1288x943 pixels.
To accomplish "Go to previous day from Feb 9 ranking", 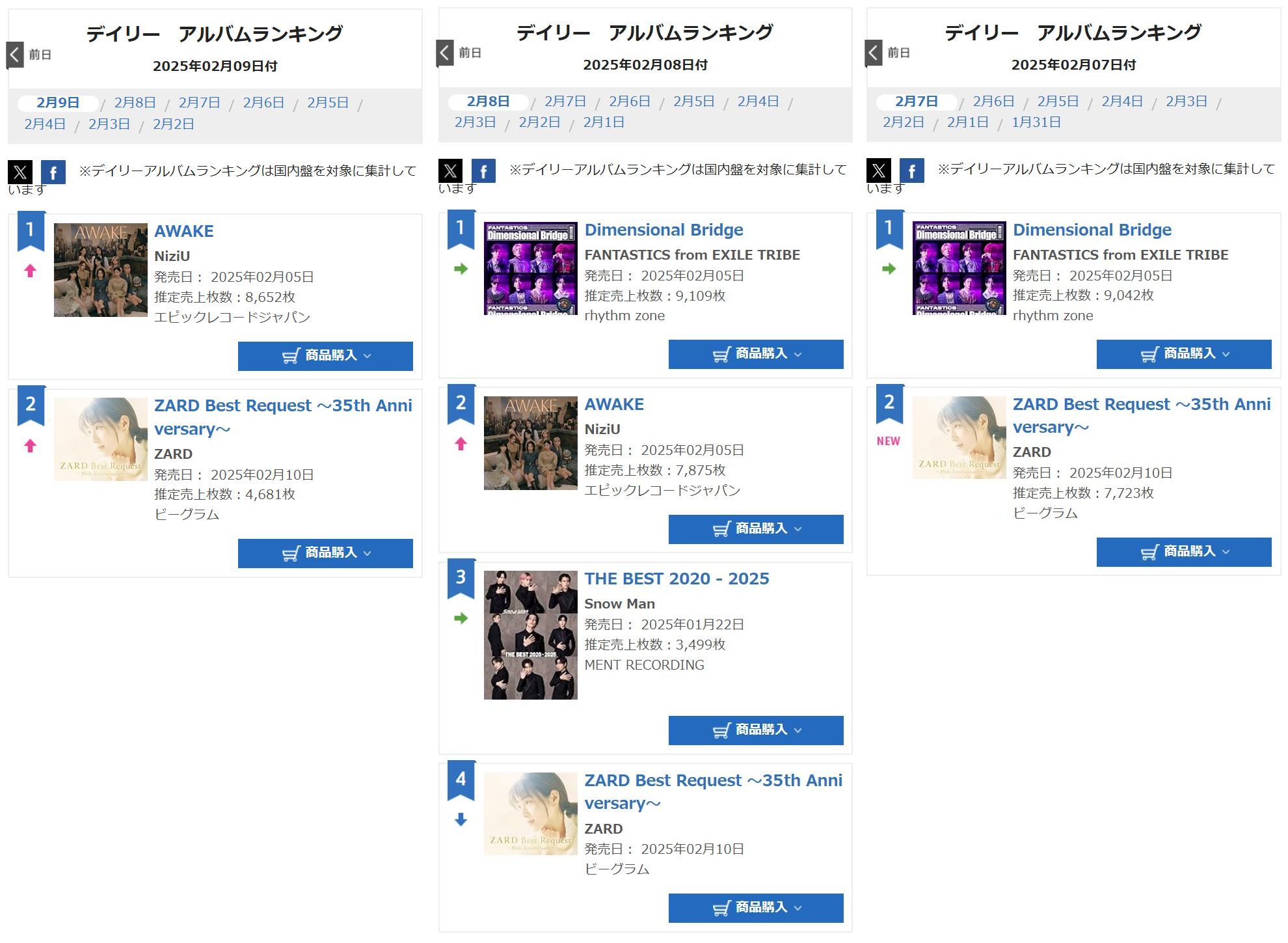I will pos(15,55).
